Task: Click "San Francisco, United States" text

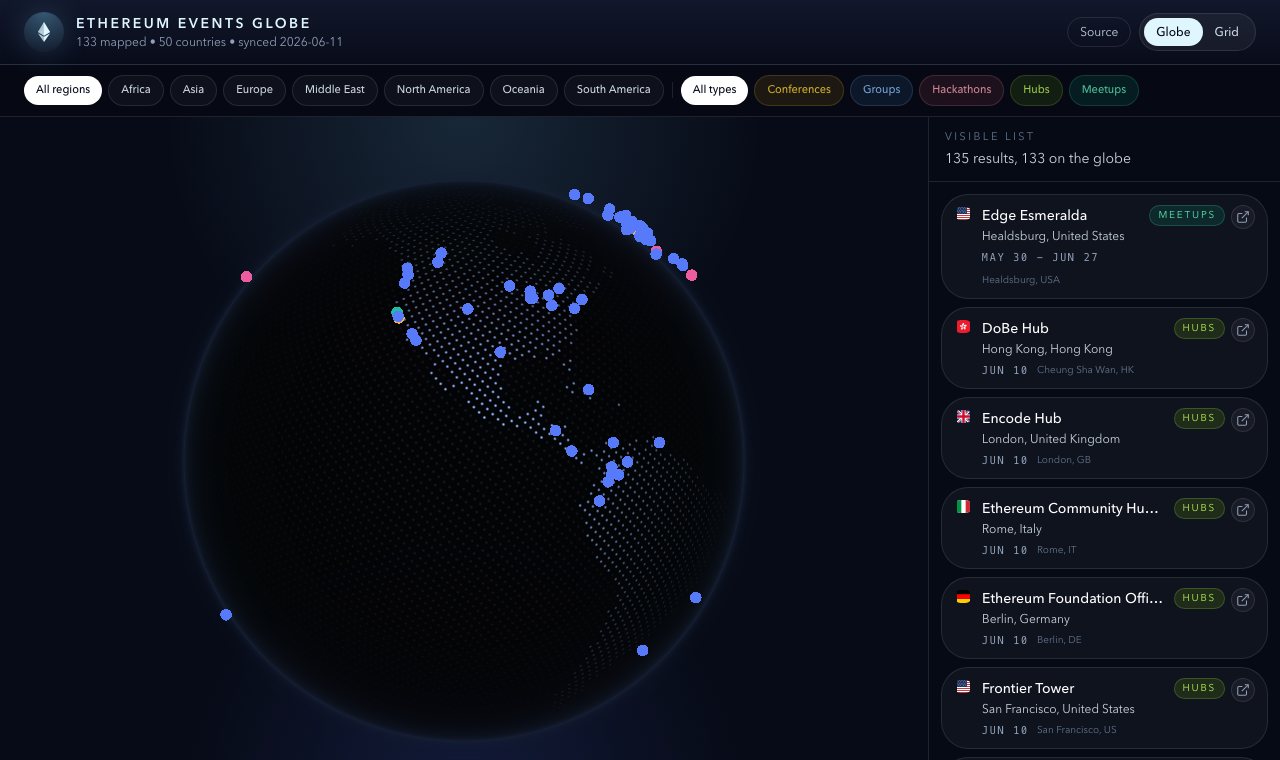Action: click(1058, 709)
